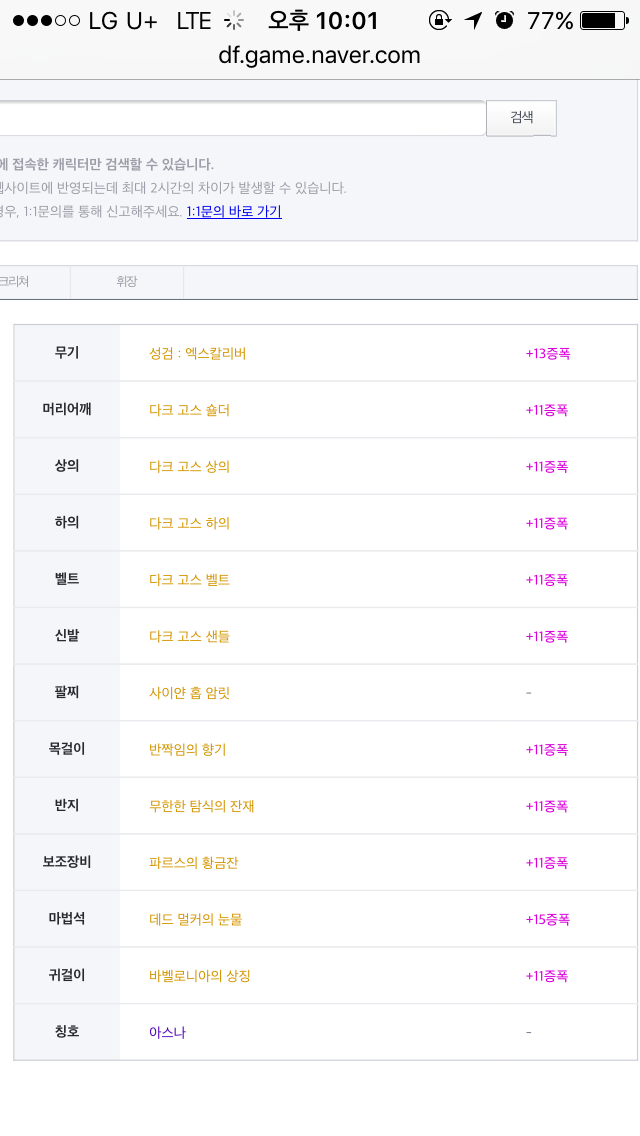Tap the signal strength dots
The image size is (640, 1136).
click(42, 20)
